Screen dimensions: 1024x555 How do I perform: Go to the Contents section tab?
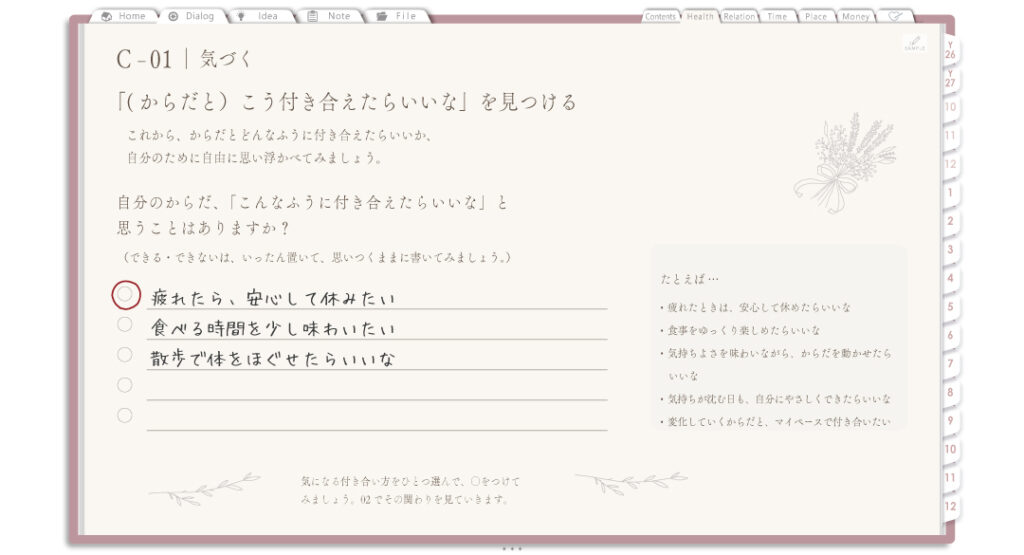click(x=660, y=16)
